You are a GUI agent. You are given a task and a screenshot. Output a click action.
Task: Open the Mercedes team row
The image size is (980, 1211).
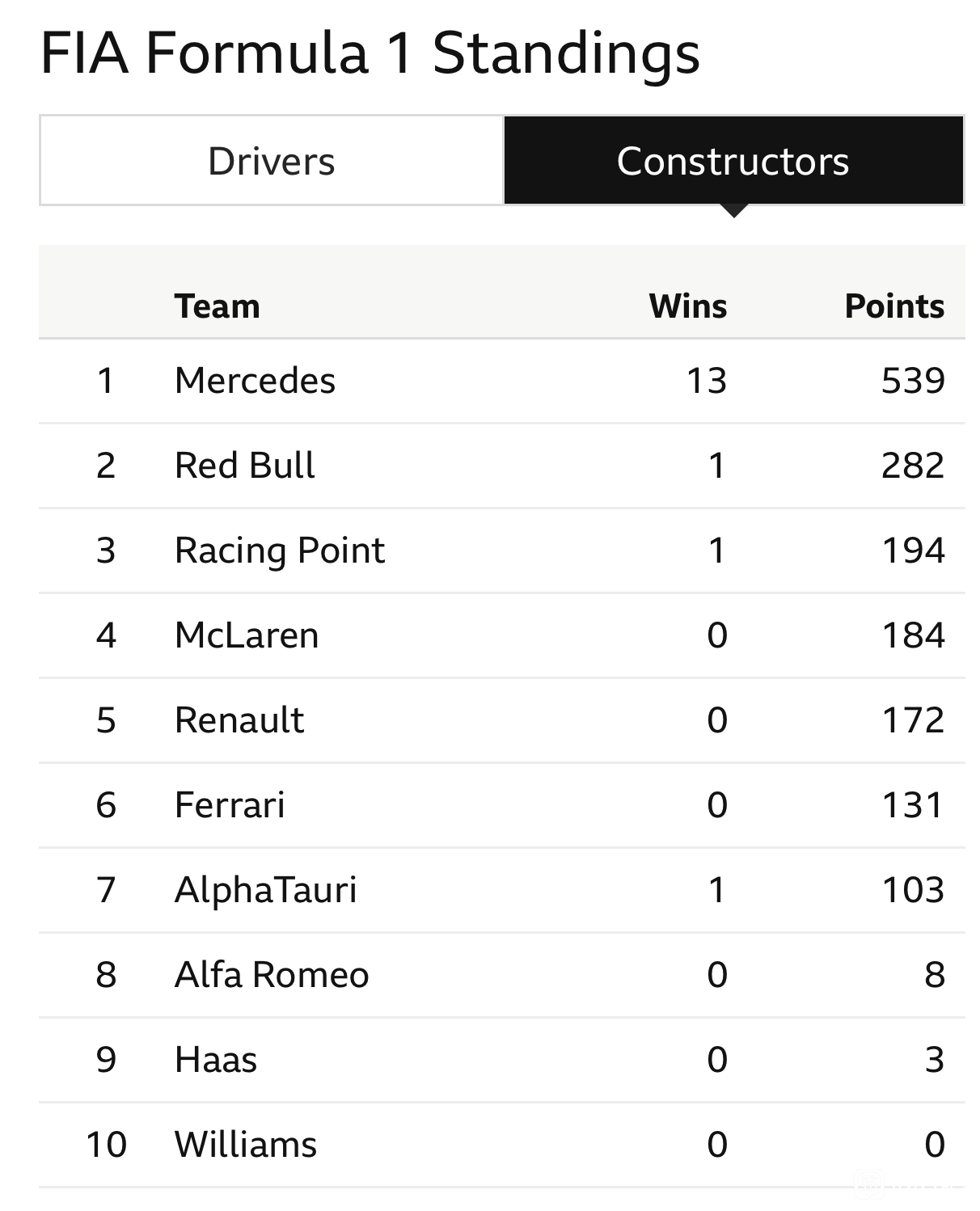pyautogui.click(x=501, y=381)
